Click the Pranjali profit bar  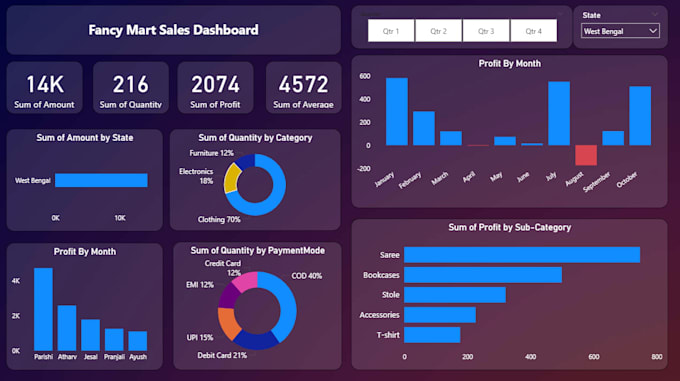tap(114, 339)
